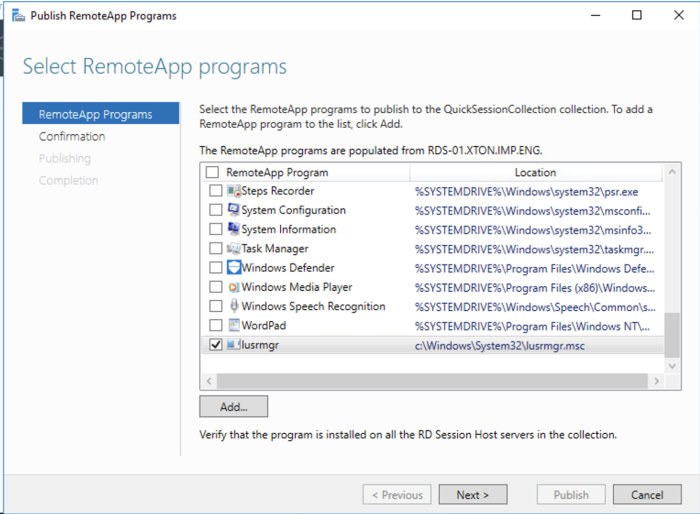
Task: Check the Steps Recorder checkbox
Action: [x=216, y=191]
